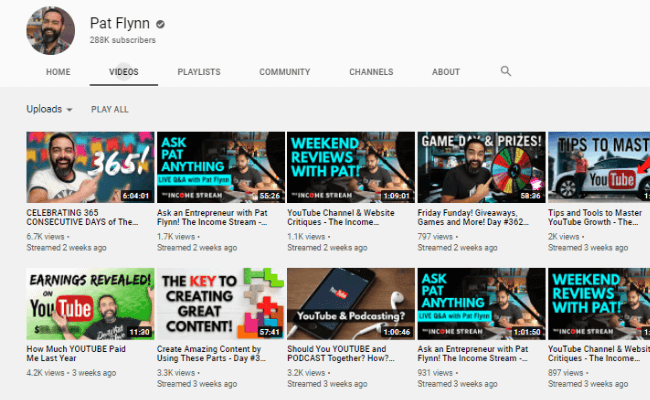
Task: Select the Channels tab
Action: [371, 72]
